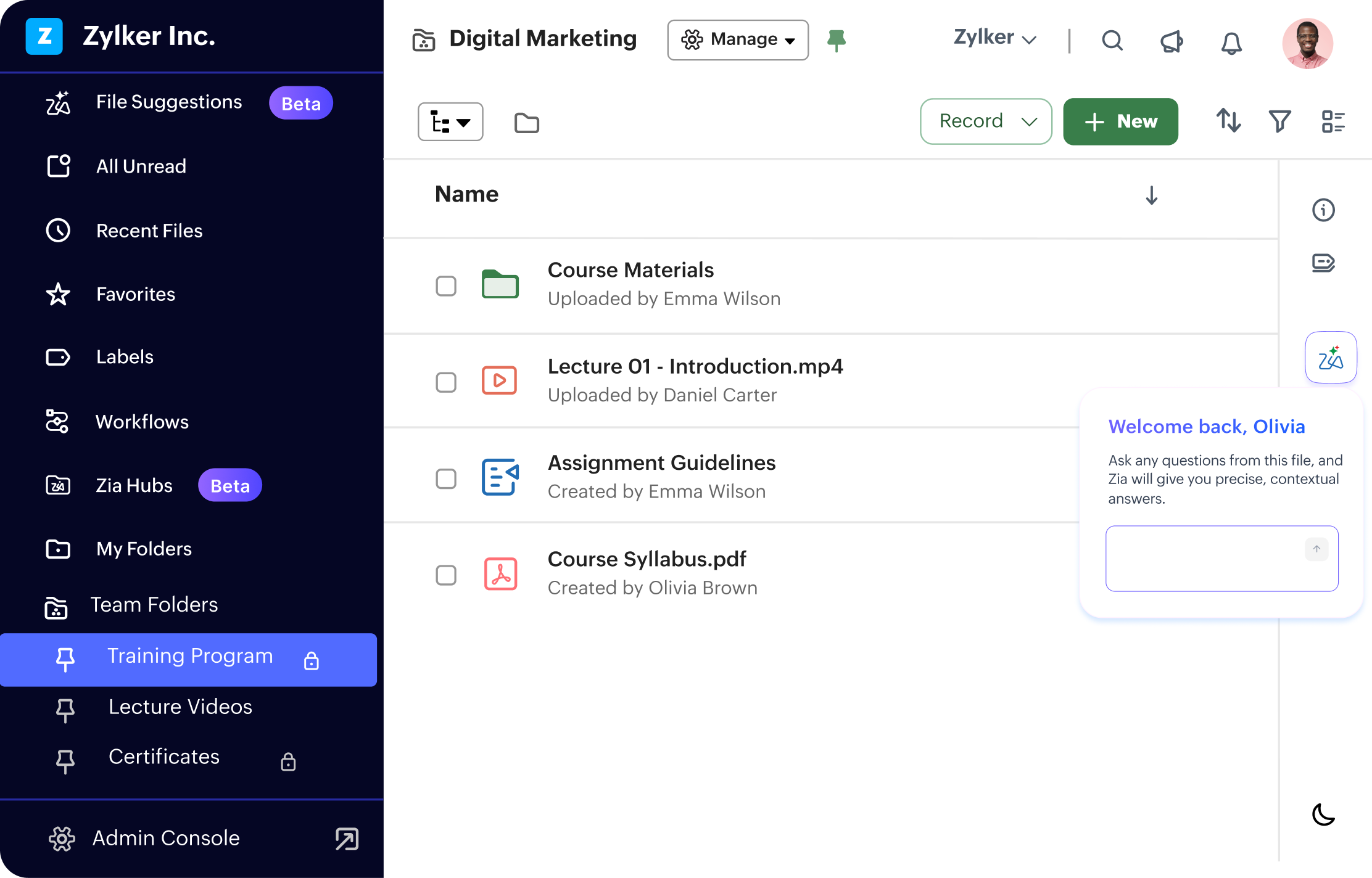Click the pin icon beside Certificates
This screenshot has width=1372, height=878.
click(x=65, y=761)
